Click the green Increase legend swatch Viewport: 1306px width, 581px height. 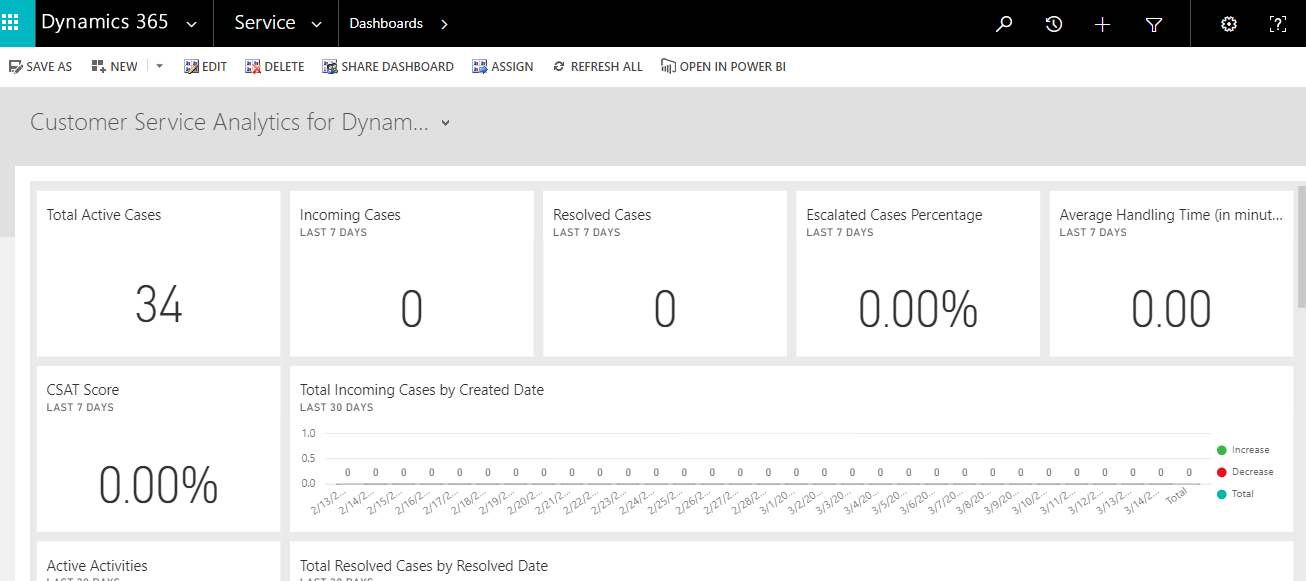(x=1222, y=450)
